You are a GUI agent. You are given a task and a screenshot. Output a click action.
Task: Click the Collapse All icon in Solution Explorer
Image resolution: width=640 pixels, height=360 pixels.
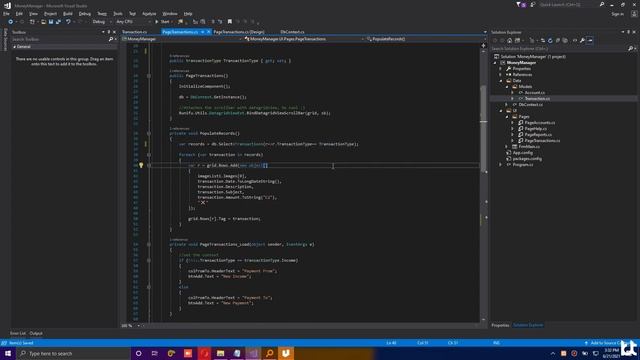[x=558, y=40]
